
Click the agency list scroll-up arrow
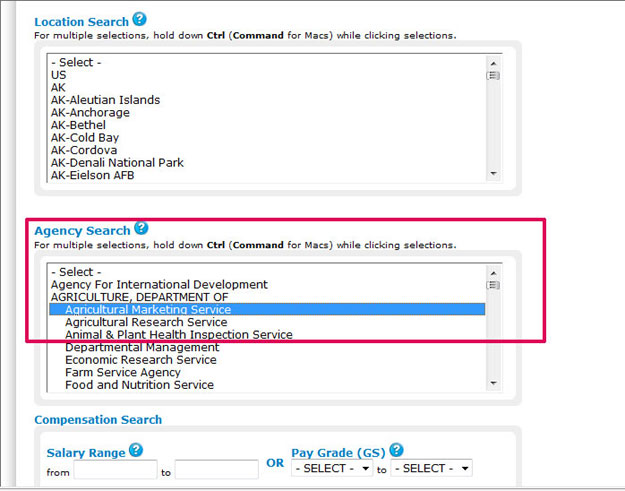[x=493, y=273]
